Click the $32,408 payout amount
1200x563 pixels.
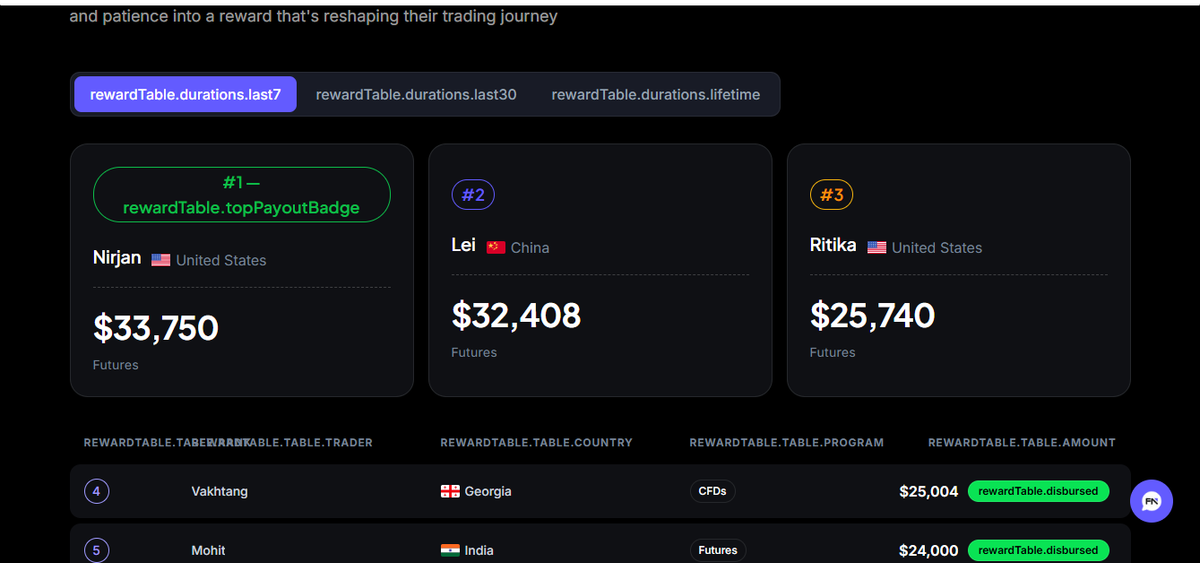click(x=516, y=315)
